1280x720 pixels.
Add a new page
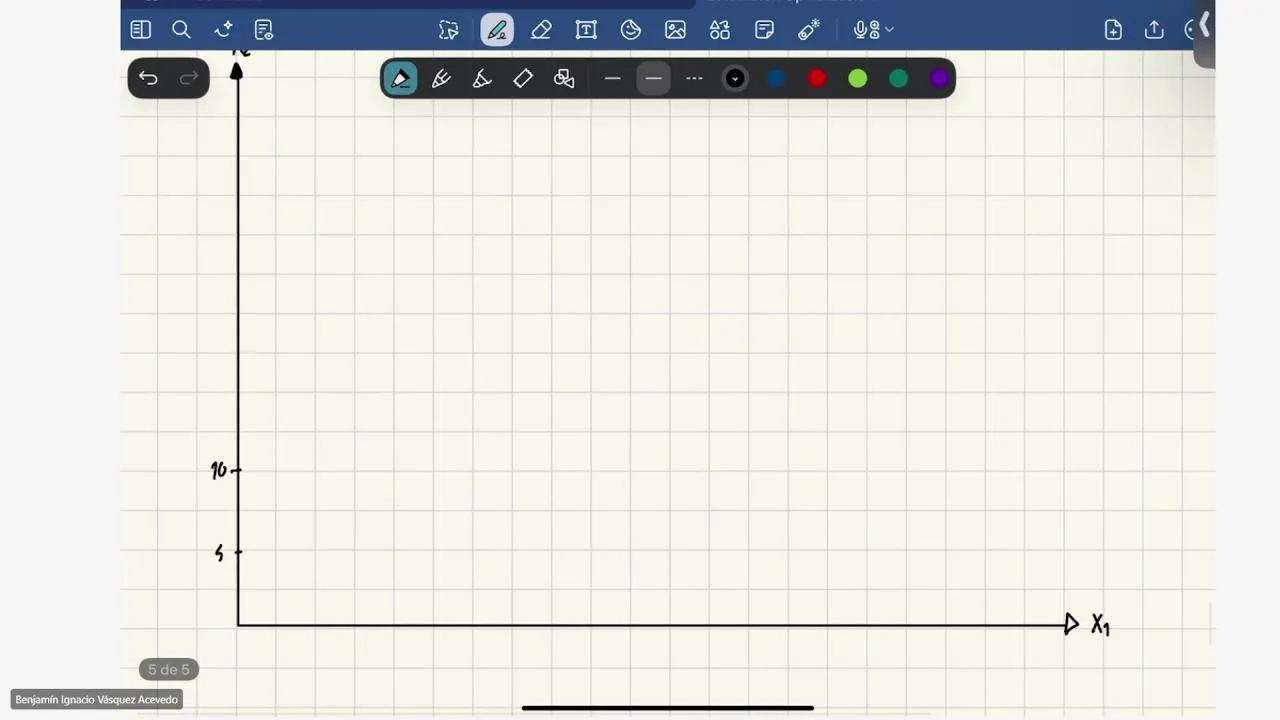coord(1113,30)
